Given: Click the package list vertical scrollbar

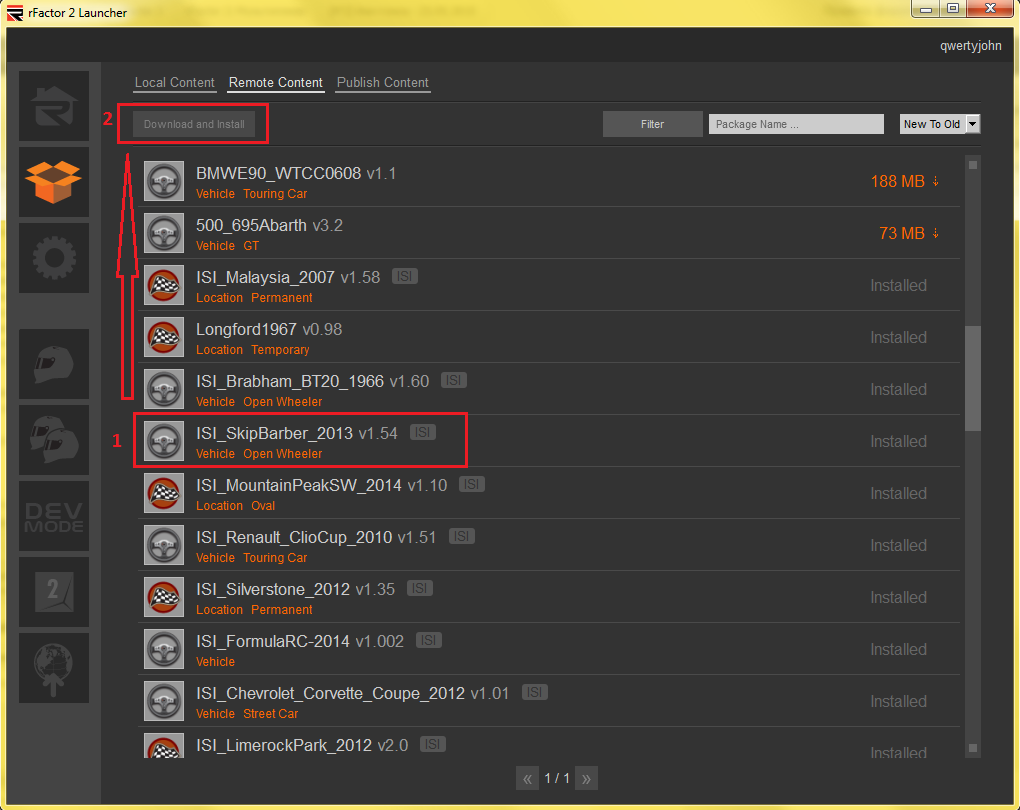Looking at the screenshot, I should pos(973,380).
